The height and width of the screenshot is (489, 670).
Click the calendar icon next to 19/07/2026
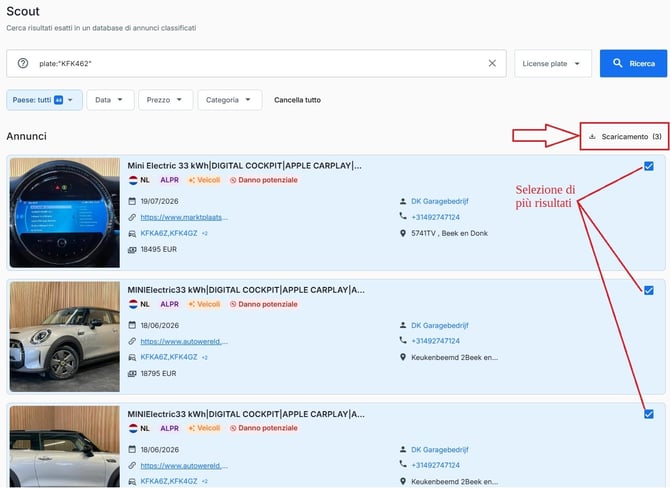point(132,201)
